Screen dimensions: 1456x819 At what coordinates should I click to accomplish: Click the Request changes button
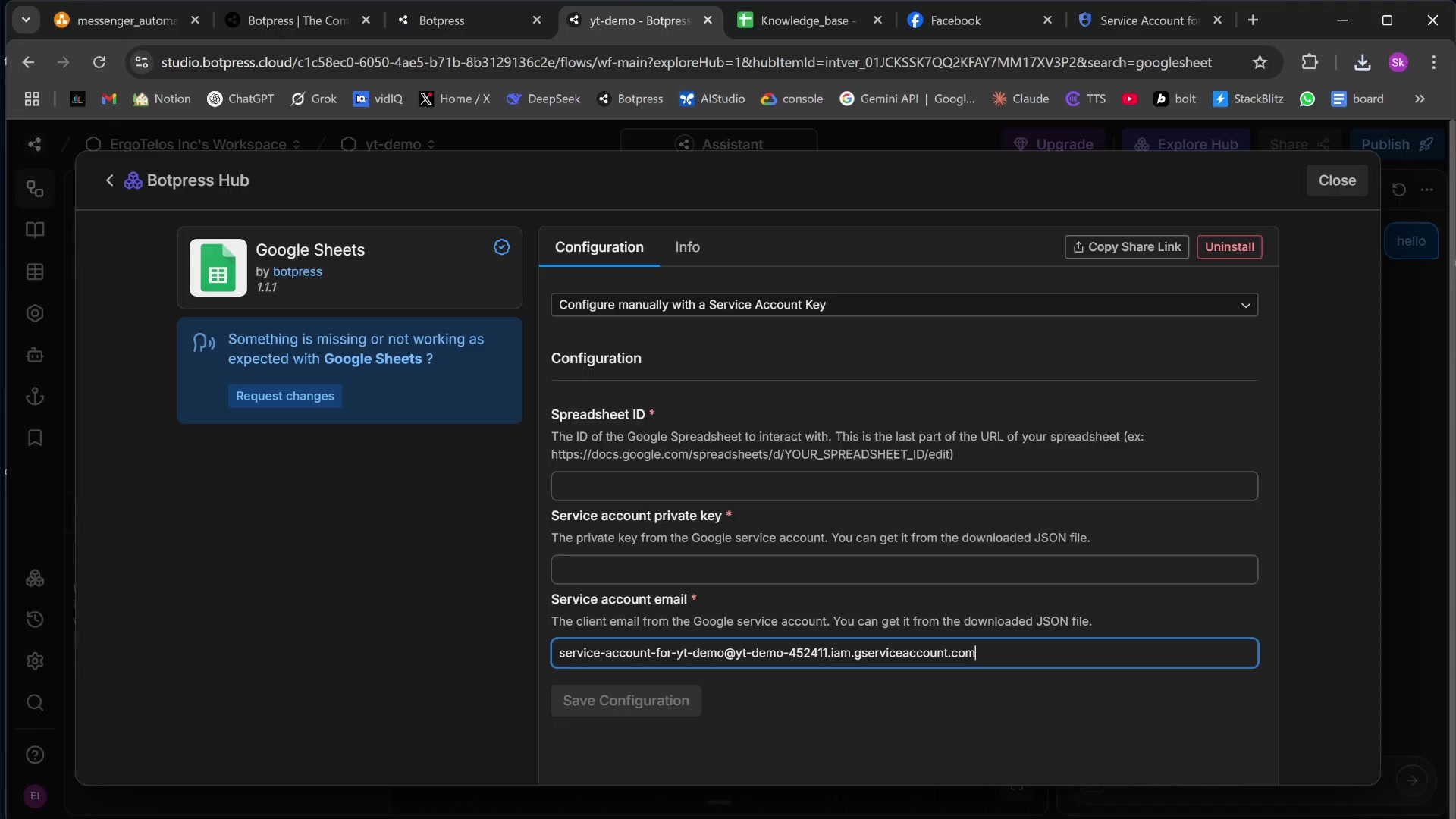[x=285, y=396]
